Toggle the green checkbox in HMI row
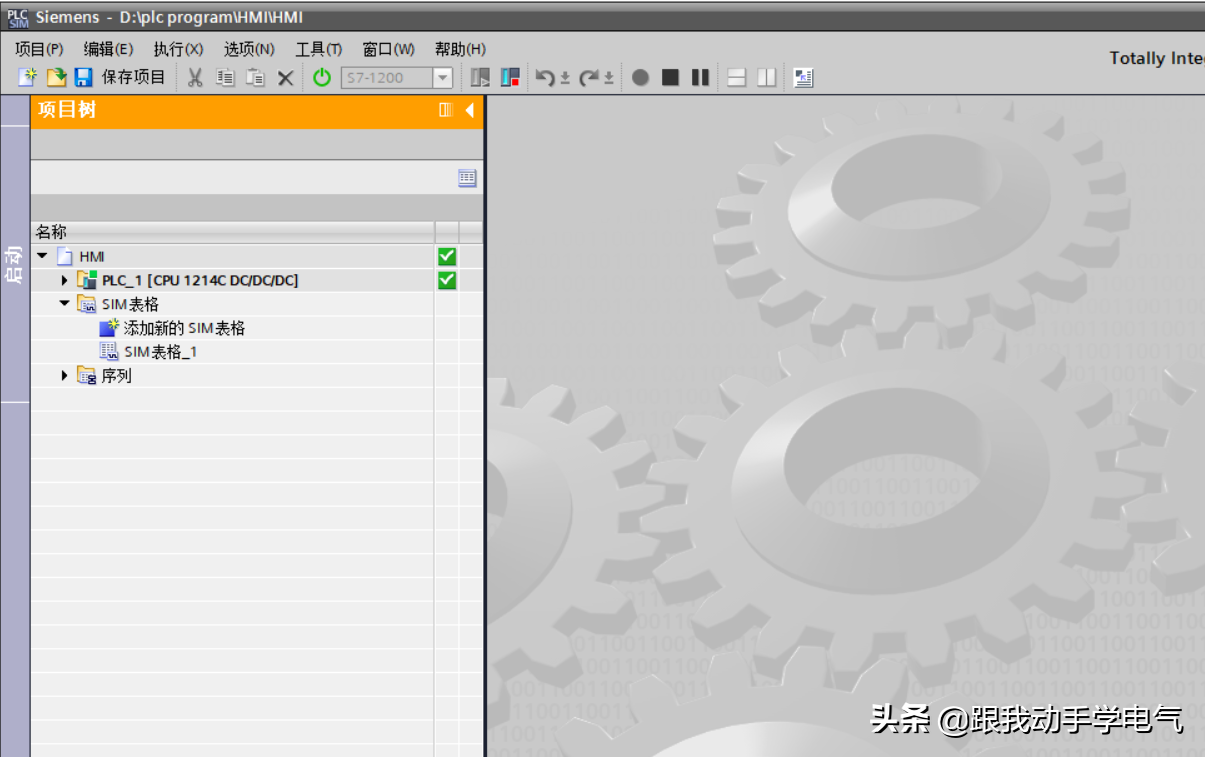Image resolution: width=1205 pixels, height=757 pixels. [447, 257]
